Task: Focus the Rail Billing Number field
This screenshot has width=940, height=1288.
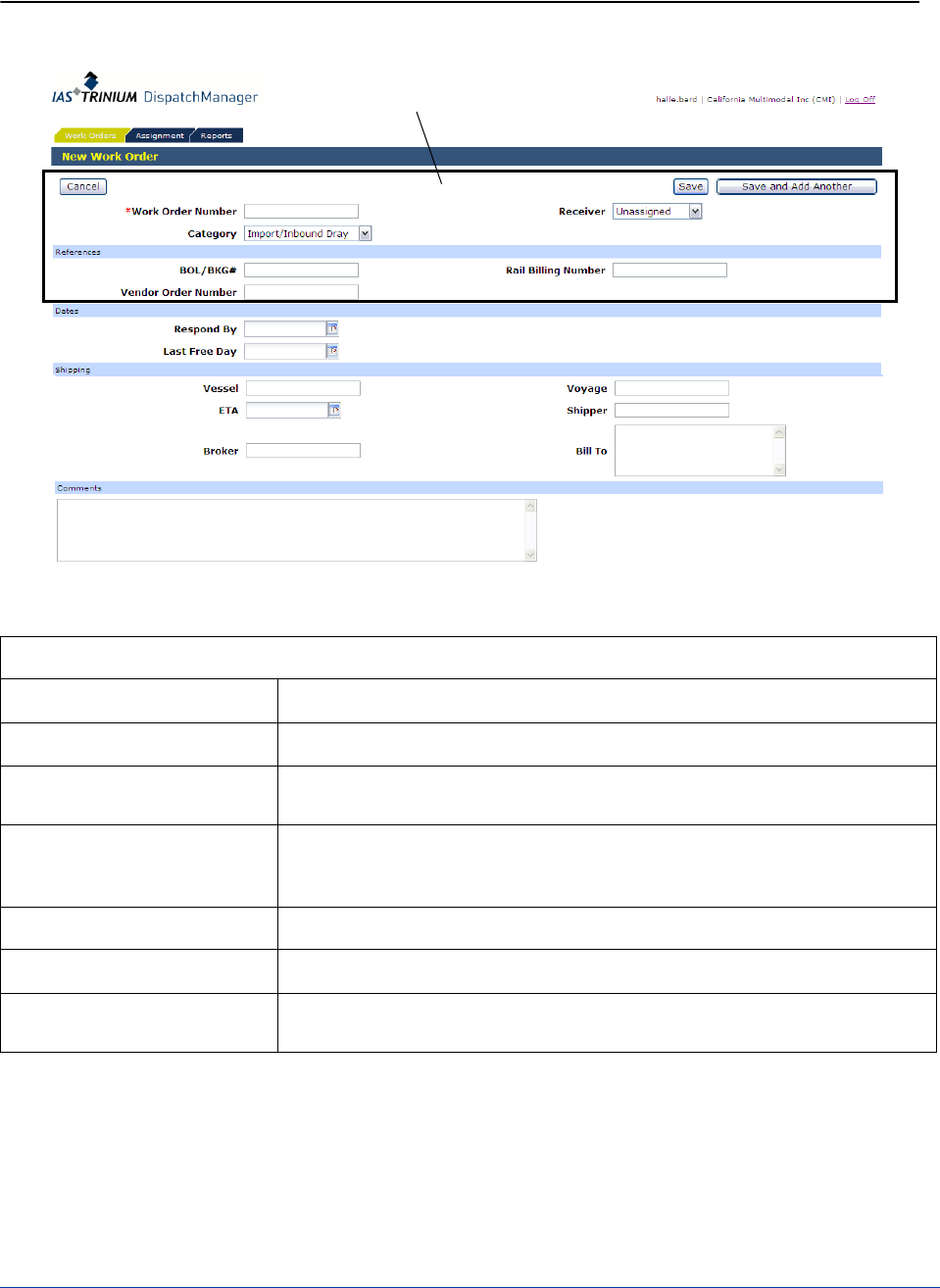Action: [669, 271]
